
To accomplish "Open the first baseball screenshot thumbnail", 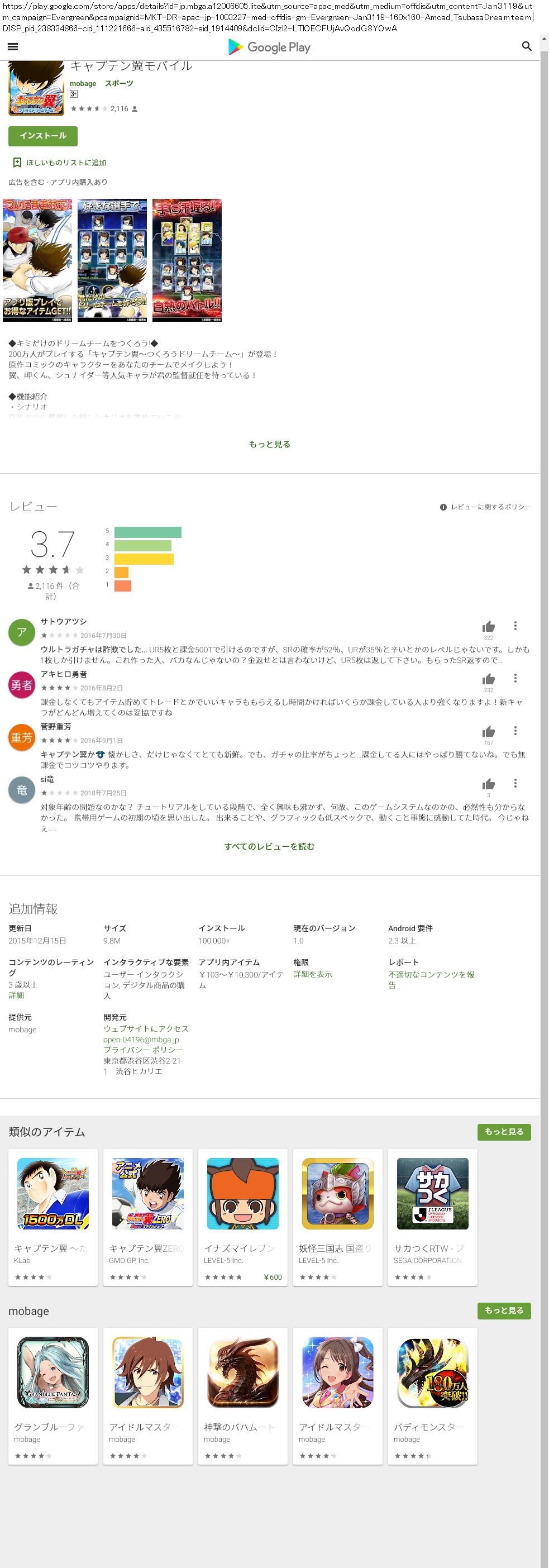I will point(37,260).
